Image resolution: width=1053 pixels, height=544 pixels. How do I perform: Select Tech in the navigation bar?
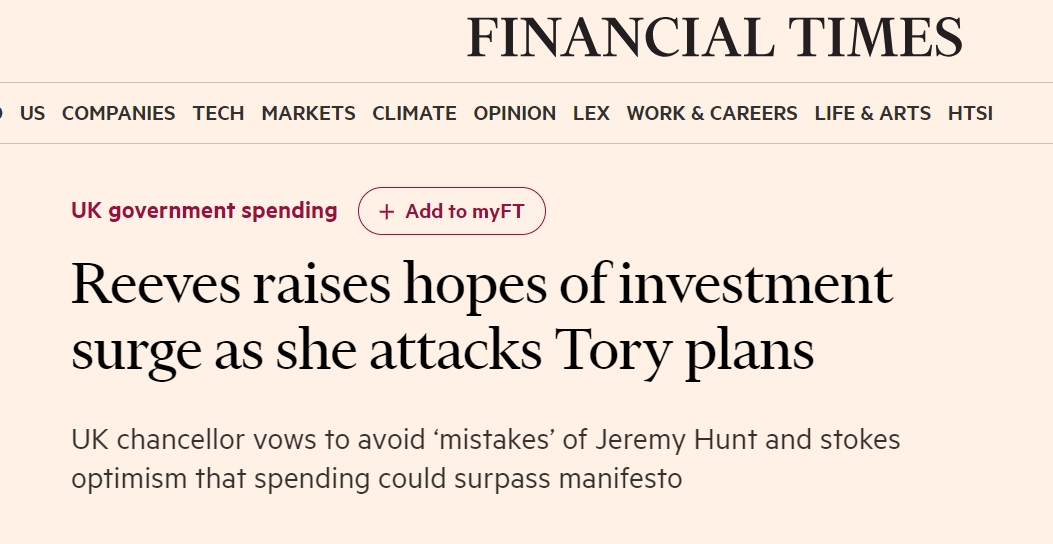[218, 114]
